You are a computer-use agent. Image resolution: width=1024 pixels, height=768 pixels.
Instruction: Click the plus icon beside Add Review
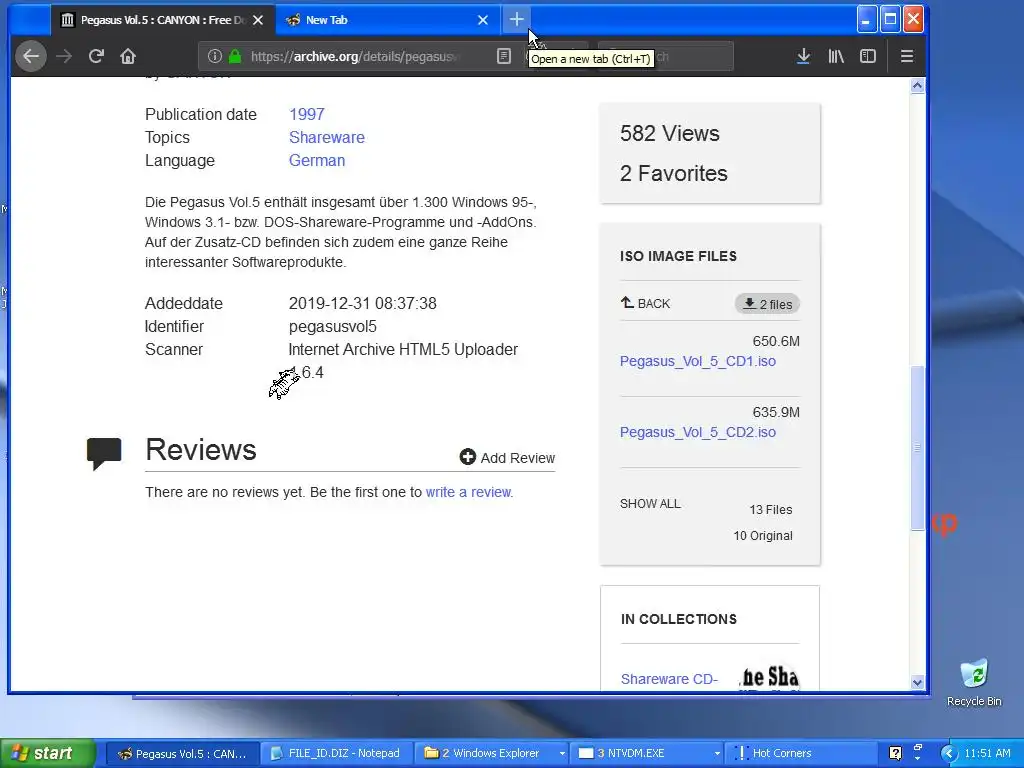(468, 457)
